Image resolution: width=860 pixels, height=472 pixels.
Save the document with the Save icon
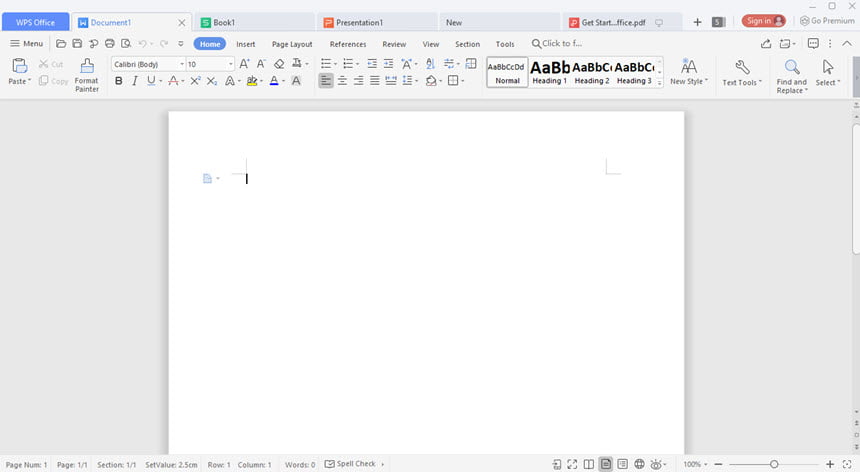coord(77,44)
